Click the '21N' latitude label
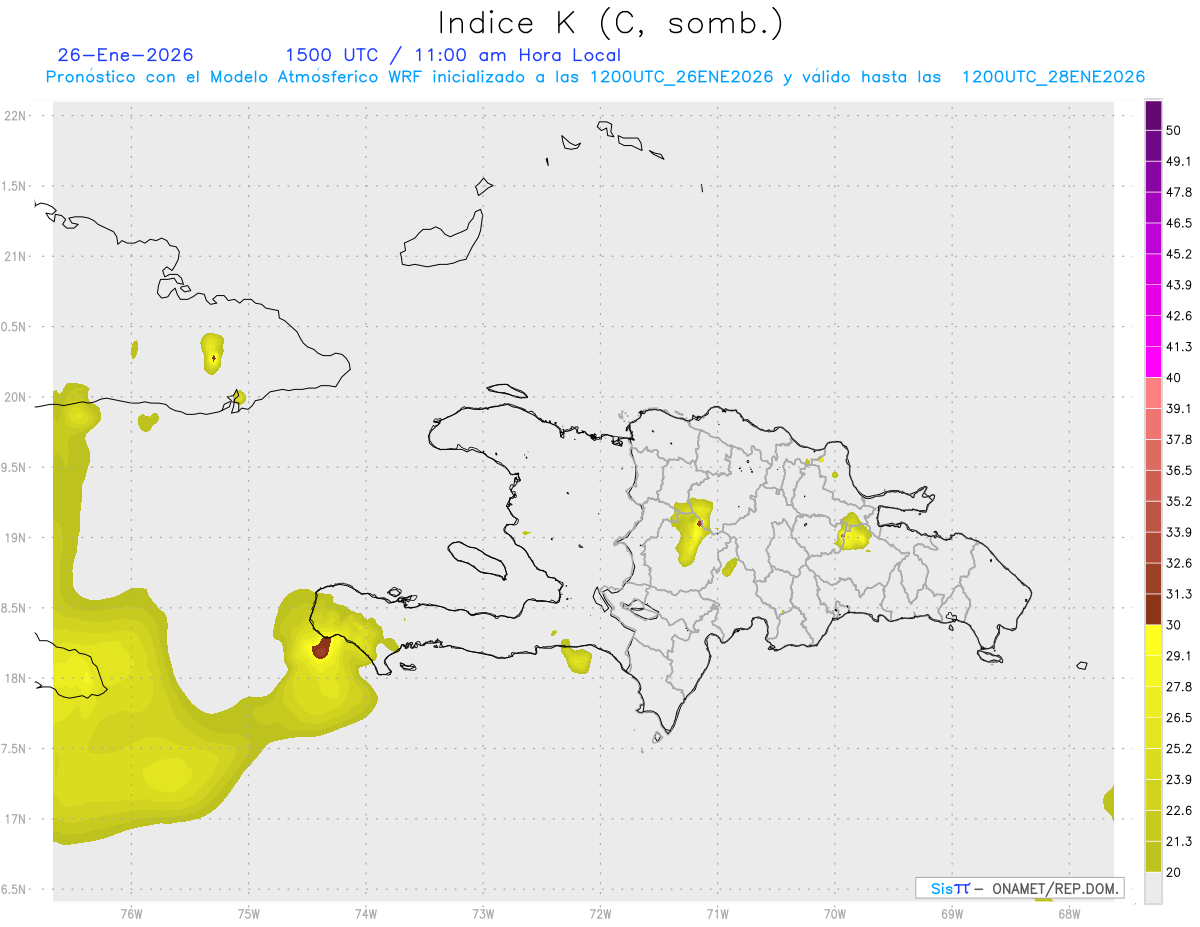Image resolution: width=1200 pixels, height=927 pixels. 17,256
